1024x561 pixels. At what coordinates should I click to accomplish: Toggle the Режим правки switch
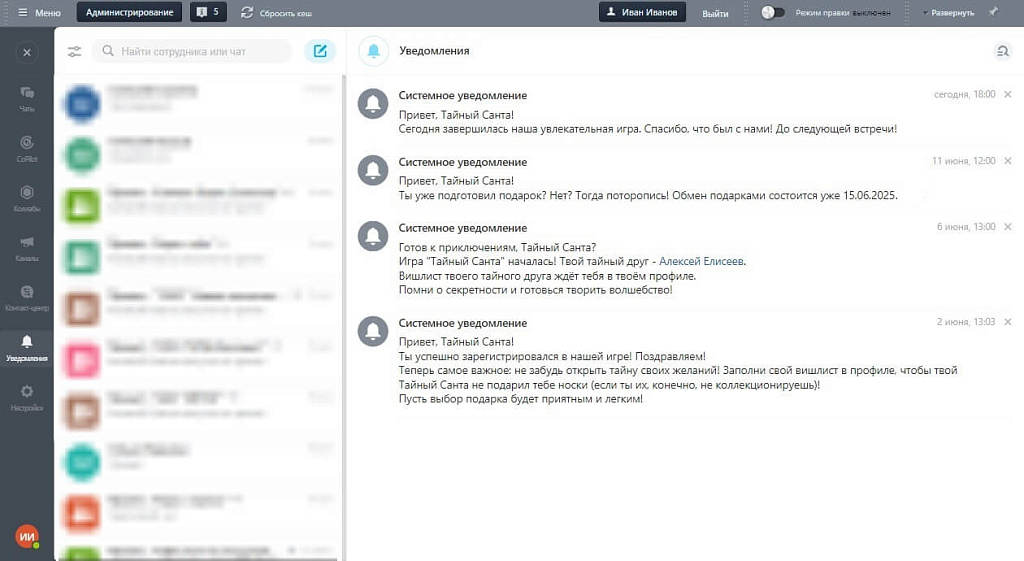click(772, 13)
